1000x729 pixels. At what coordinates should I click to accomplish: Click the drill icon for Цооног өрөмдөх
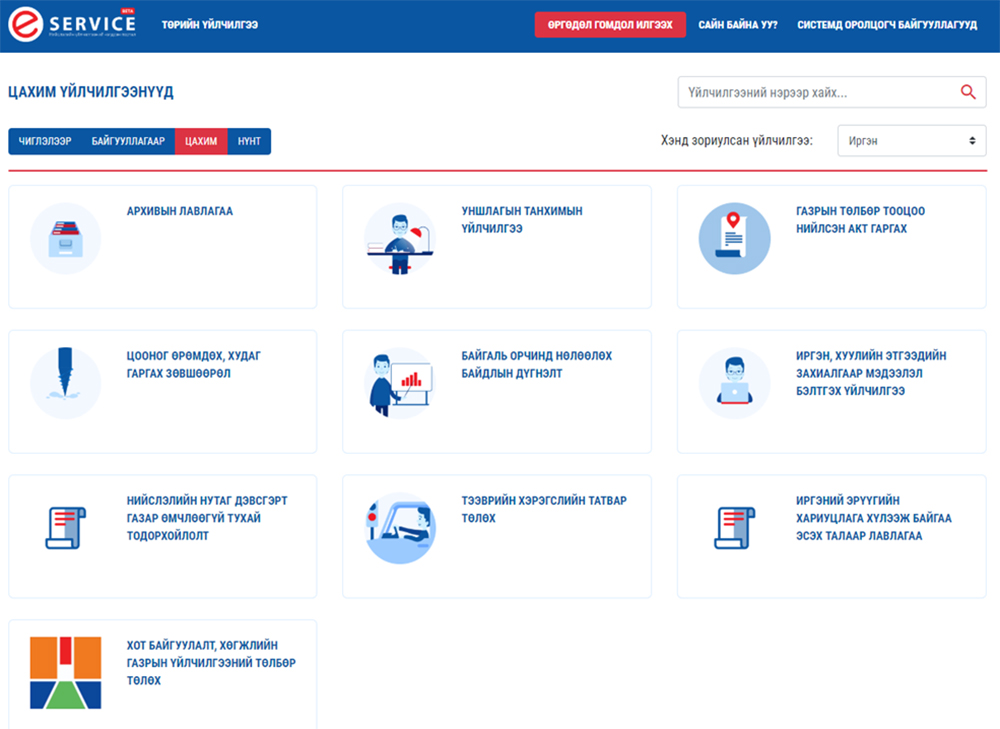[x=66, y=383]
